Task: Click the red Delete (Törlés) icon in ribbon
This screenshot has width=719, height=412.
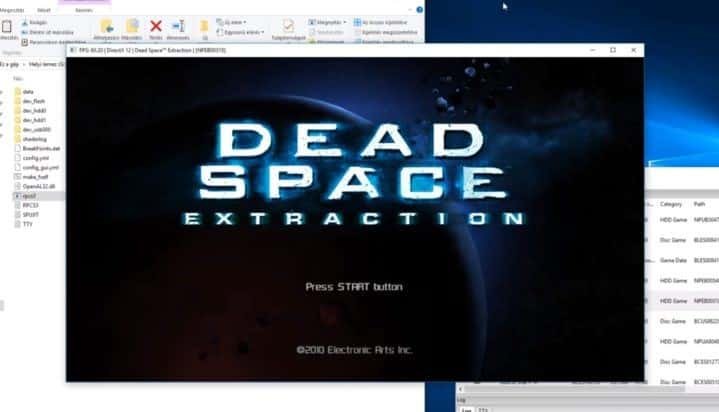Action: click(x=156, y=25)
